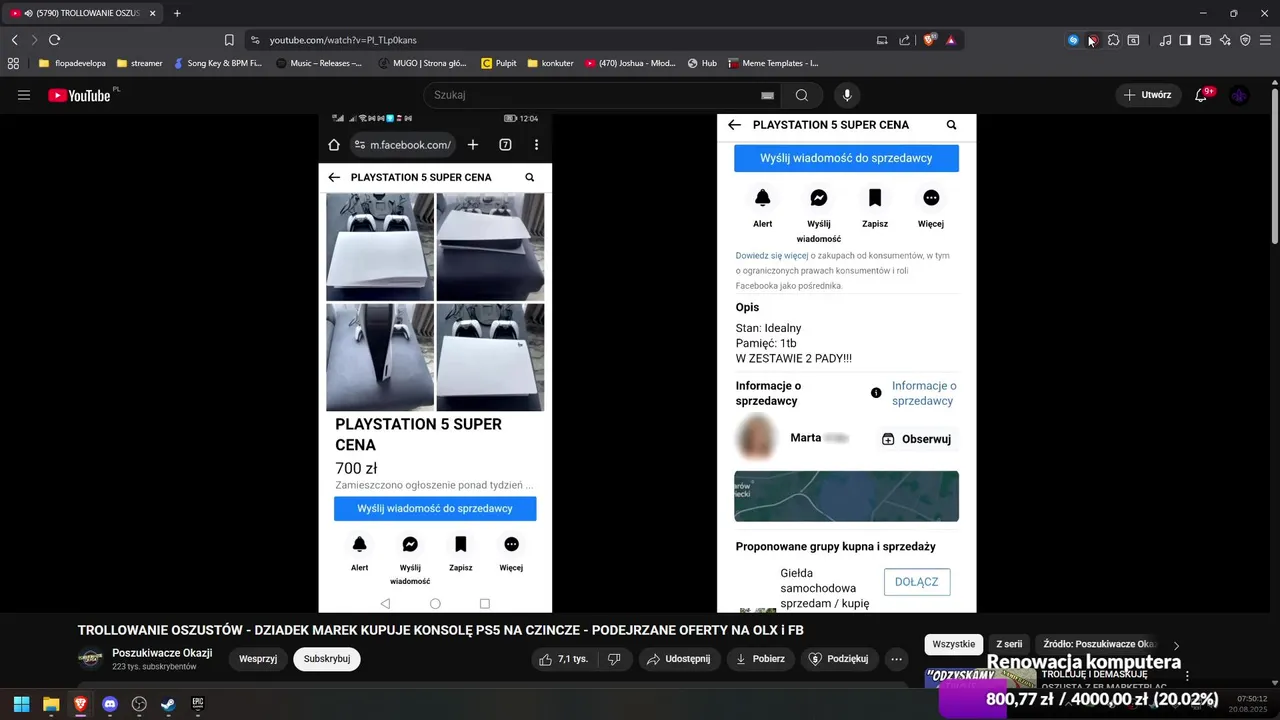The width and height of the screenshot is (1280, 720).
Task: Open the MUGO Strona główna bookmark
Action: click(423, 63)
